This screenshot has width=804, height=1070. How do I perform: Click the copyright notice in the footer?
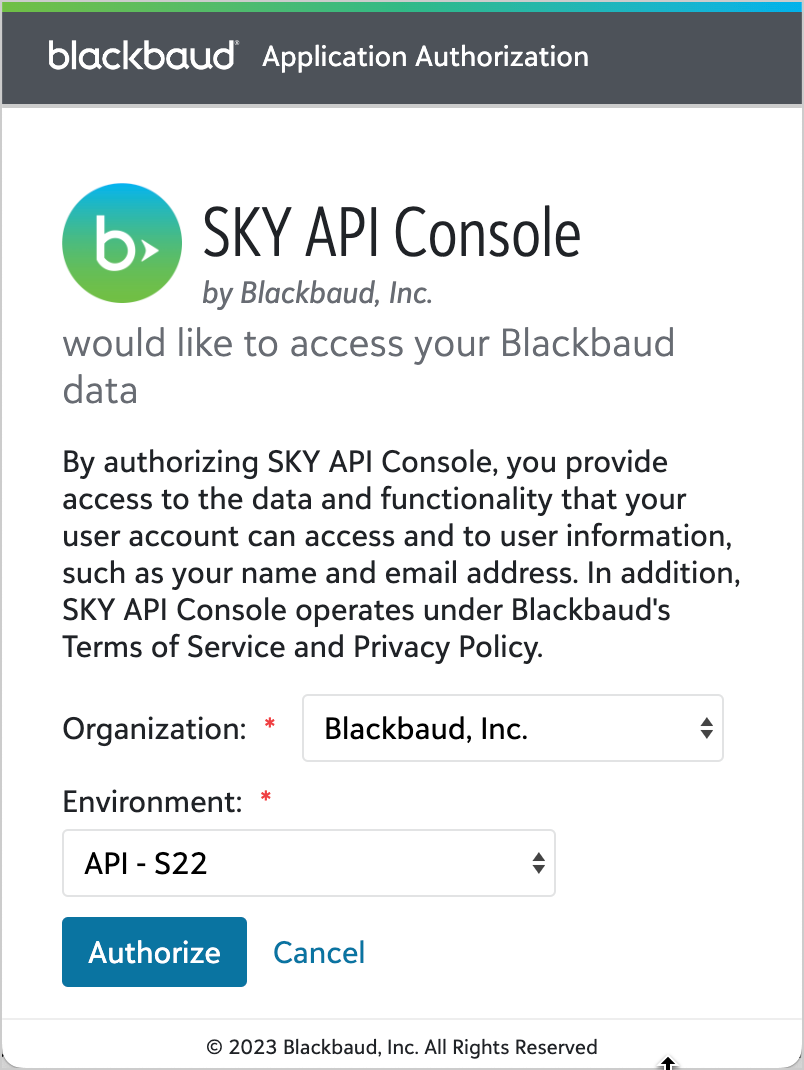pos(402,1047)
